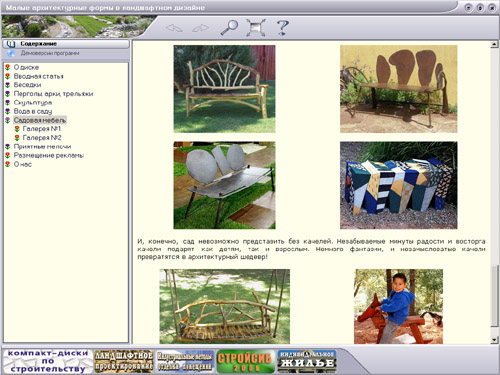Image resolution: width=500 pixels, height=375 pixels.
Task: Click the scrollbar down arrow
Action: pyautogui.click(x=494, y=340)
